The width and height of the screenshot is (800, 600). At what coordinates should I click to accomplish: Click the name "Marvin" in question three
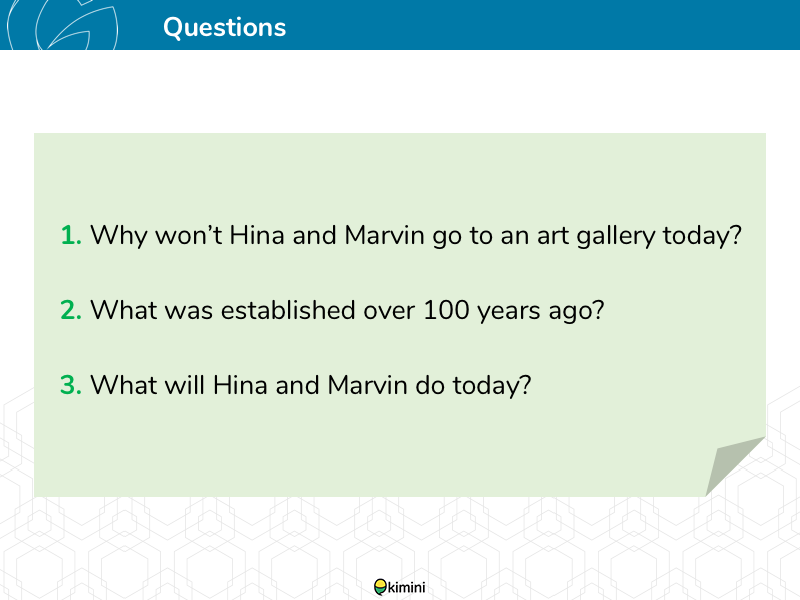(367, 385)
